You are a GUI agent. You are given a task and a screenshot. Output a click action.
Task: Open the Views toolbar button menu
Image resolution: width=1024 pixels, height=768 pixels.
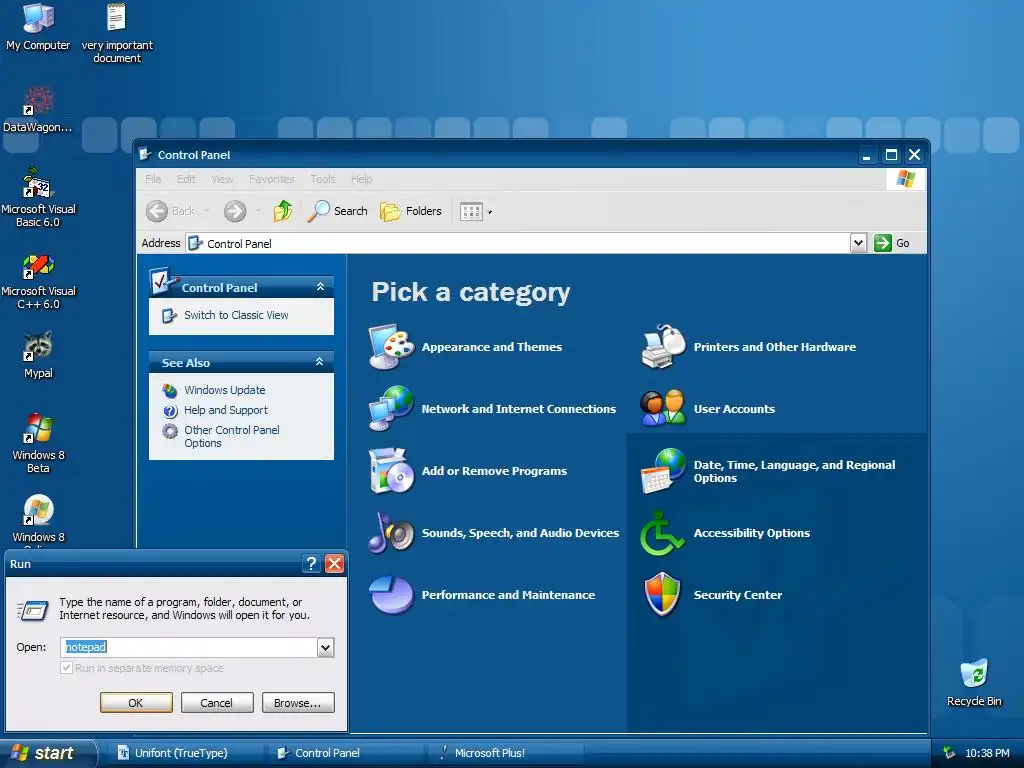475,211
